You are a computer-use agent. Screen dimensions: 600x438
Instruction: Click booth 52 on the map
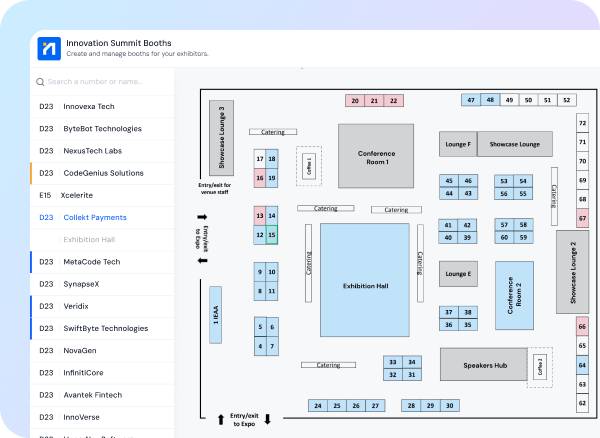point(567,100)
